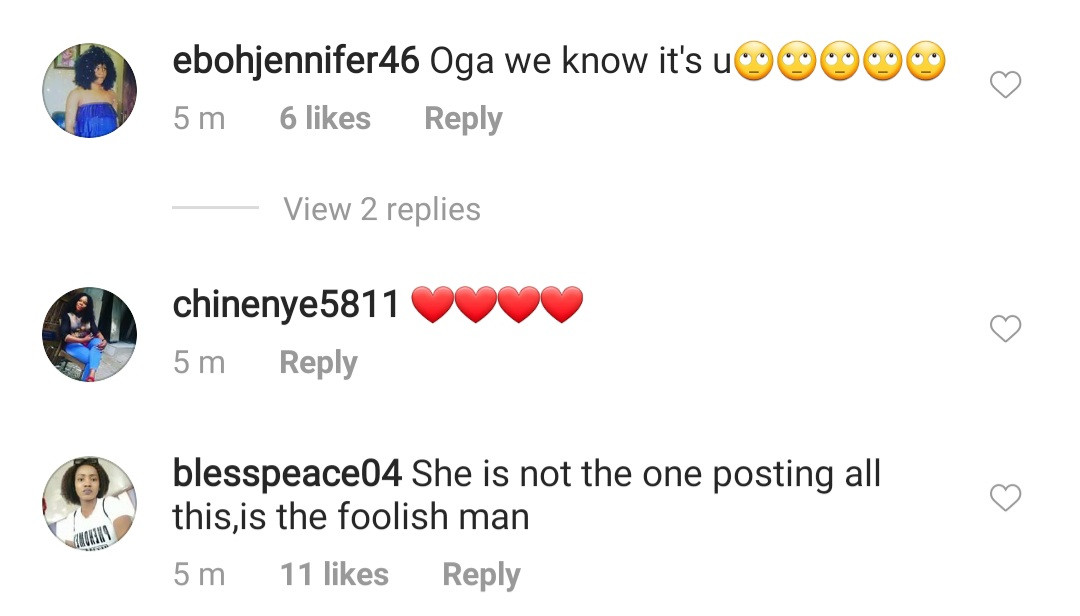Viewport: 1080px width, 616px height.
Task: View the 11 likes on blesspeace04's comment
Action: pos(334,575)
